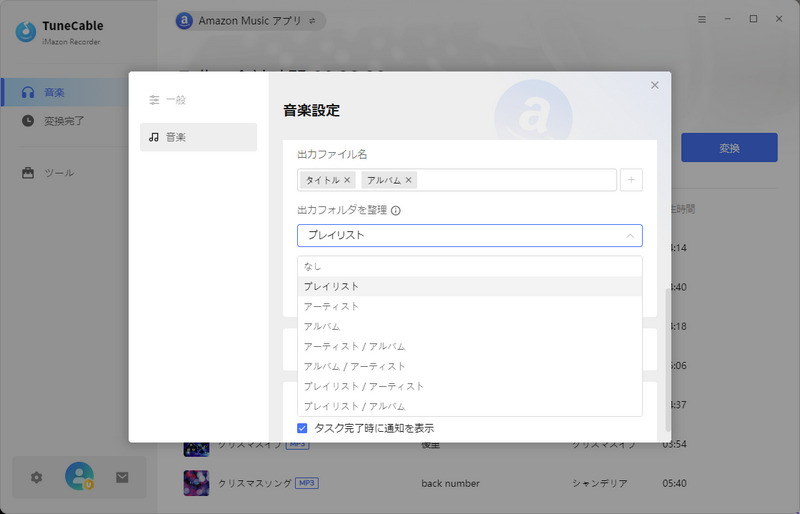Select the 音楽 settings tab in the dialog
The height and width of the screenshot is (514, 800).
coord(198,137)
